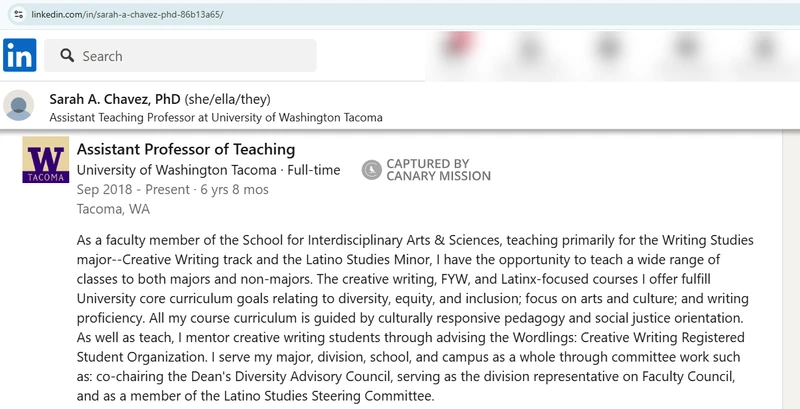Open University of Washington Tacoma · Full-time link
This screenshot has width=800, height=409.
[208, 170]
